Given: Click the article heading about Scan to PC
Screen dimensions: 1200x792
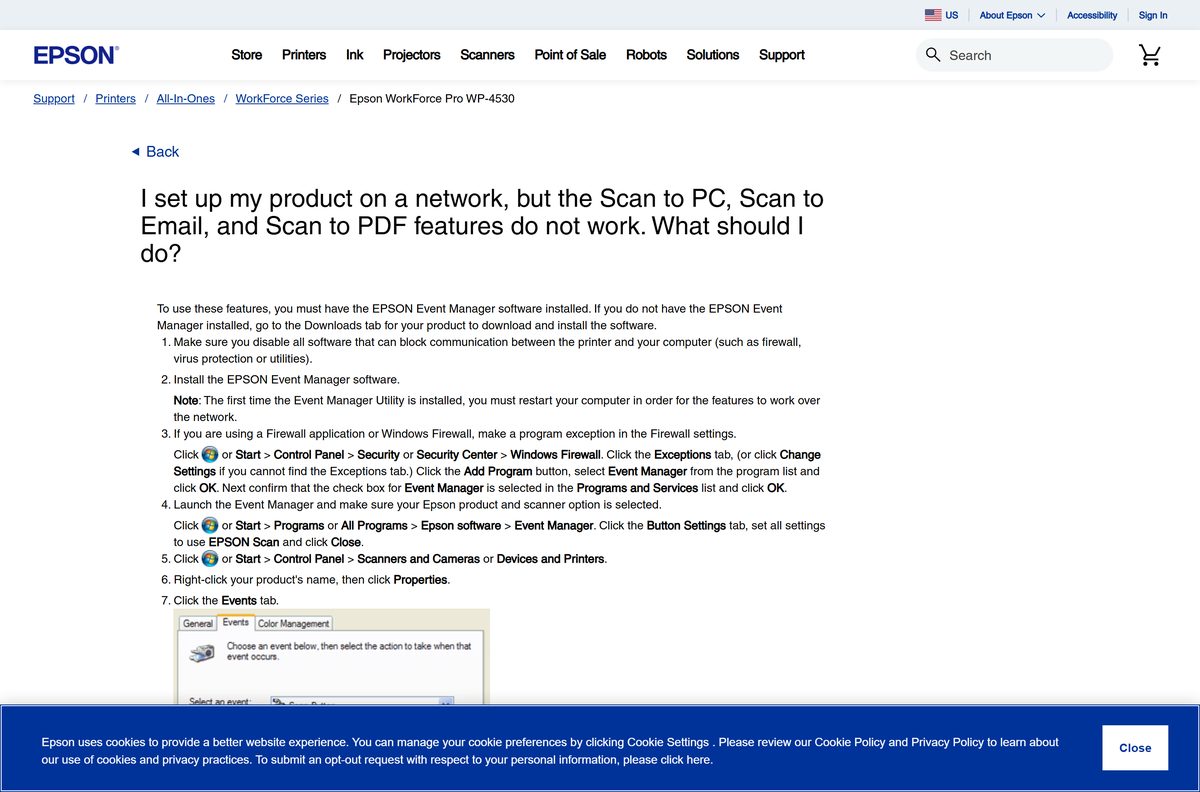Looking at the screenshot, I should 482,226.
